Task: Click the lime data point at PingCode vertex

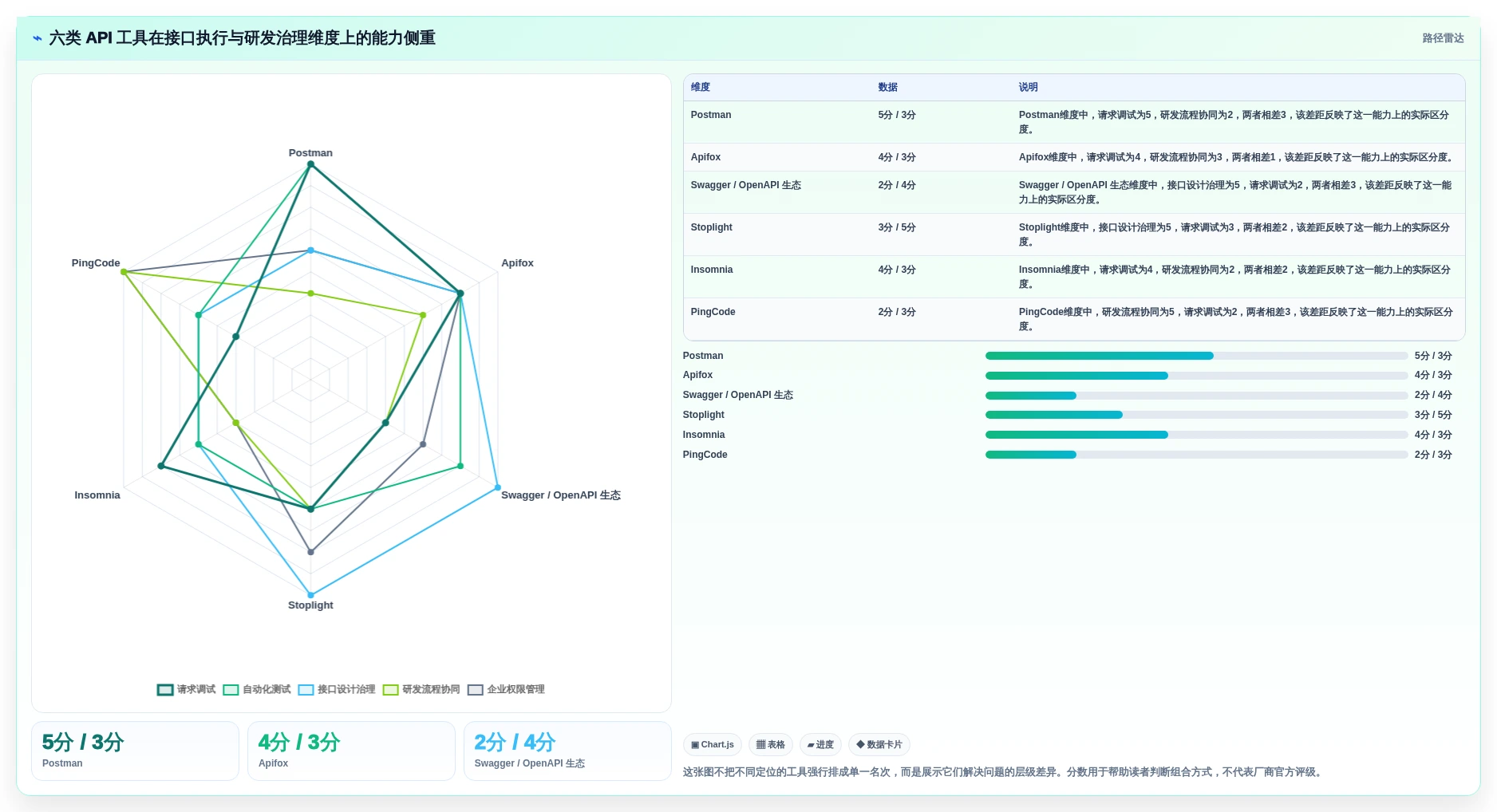Action: (x=124, y=272)
